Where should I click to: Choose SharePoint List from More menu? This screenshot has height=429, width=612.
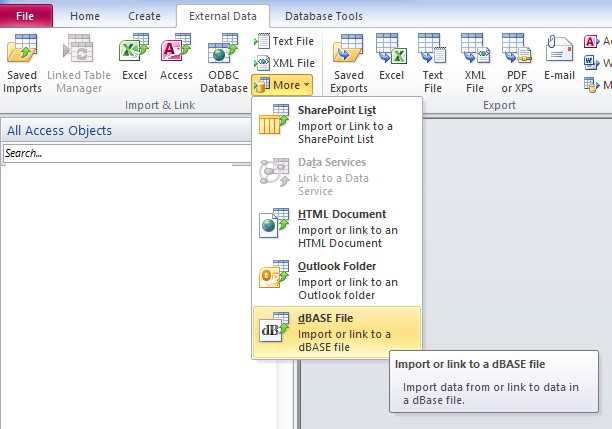pyautogui.click(x=337, y=124)
